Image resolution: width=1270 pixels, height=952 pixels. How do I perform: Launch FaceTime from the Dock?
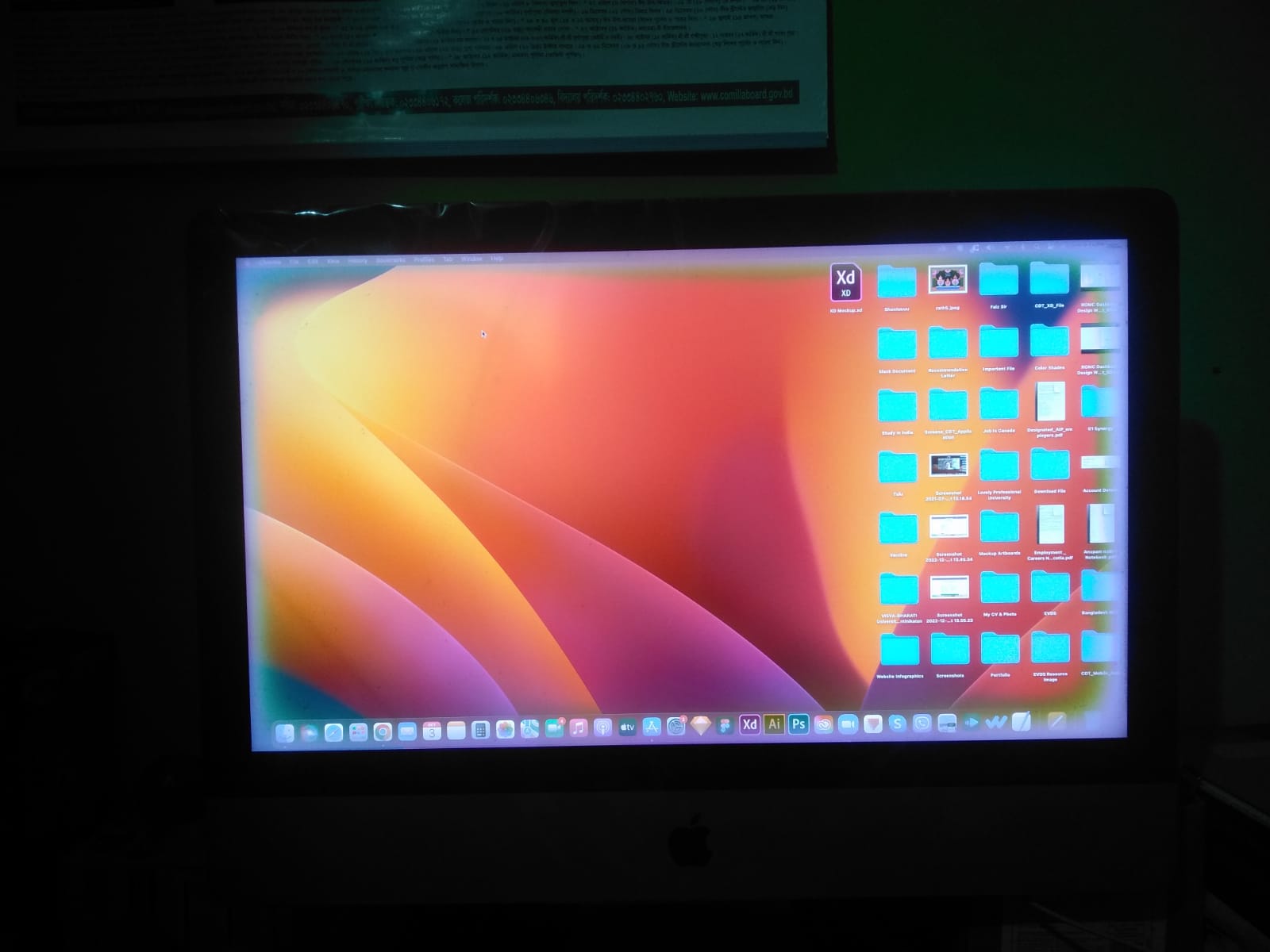pyautogui.click(x=554, y=728)
